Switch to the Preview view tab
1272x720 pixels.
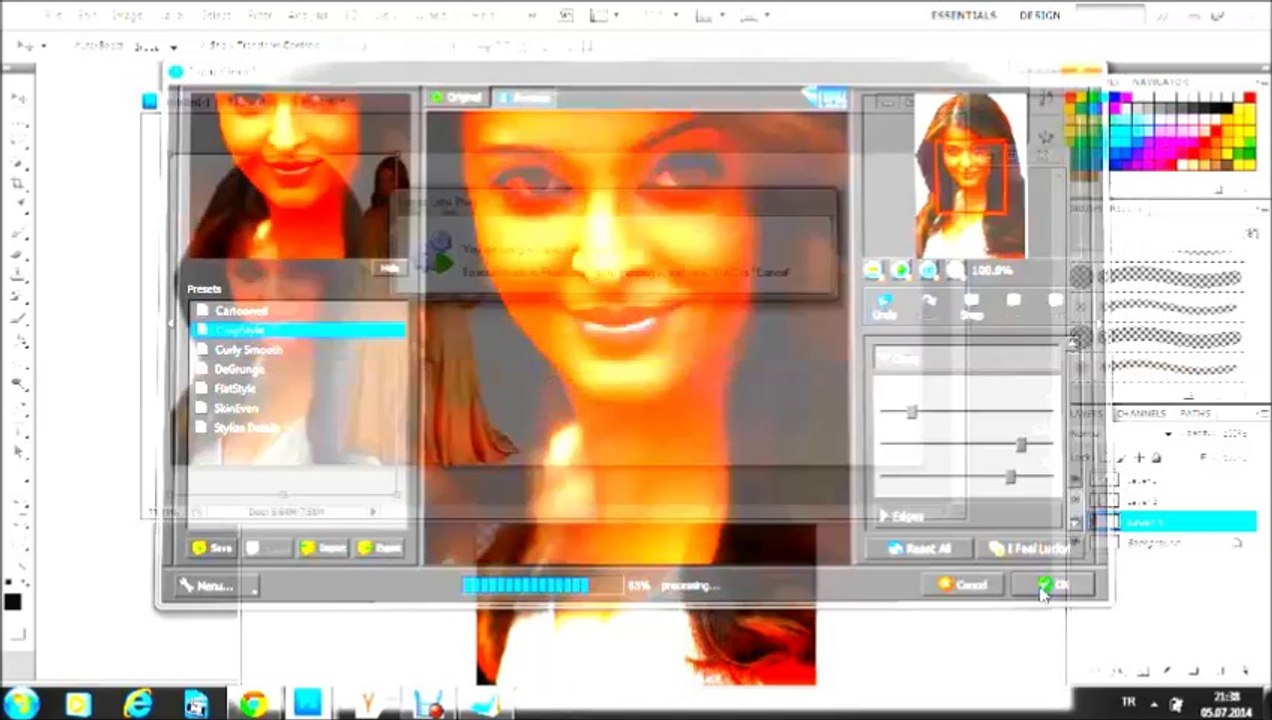[x=525, y=97]
